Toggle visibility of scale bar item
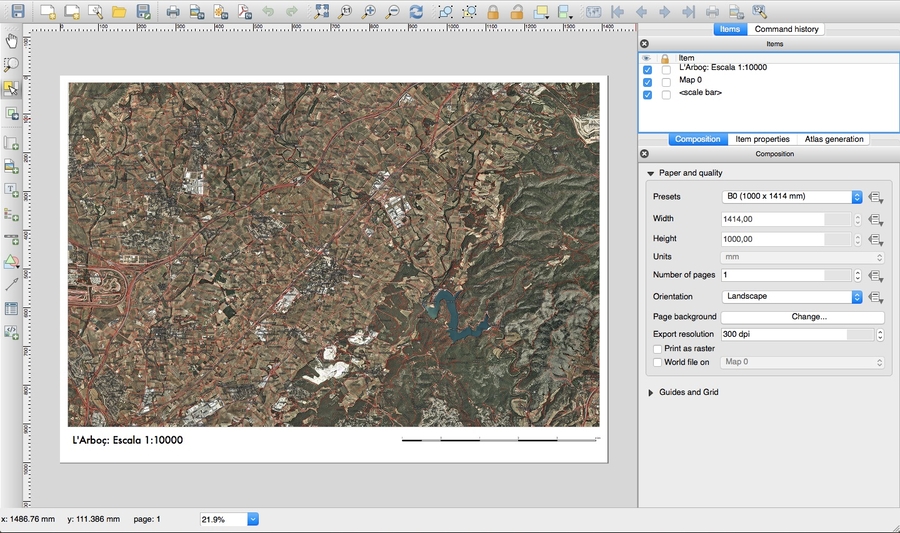Screen dimensions: 900x533 (x=648, y=94)
